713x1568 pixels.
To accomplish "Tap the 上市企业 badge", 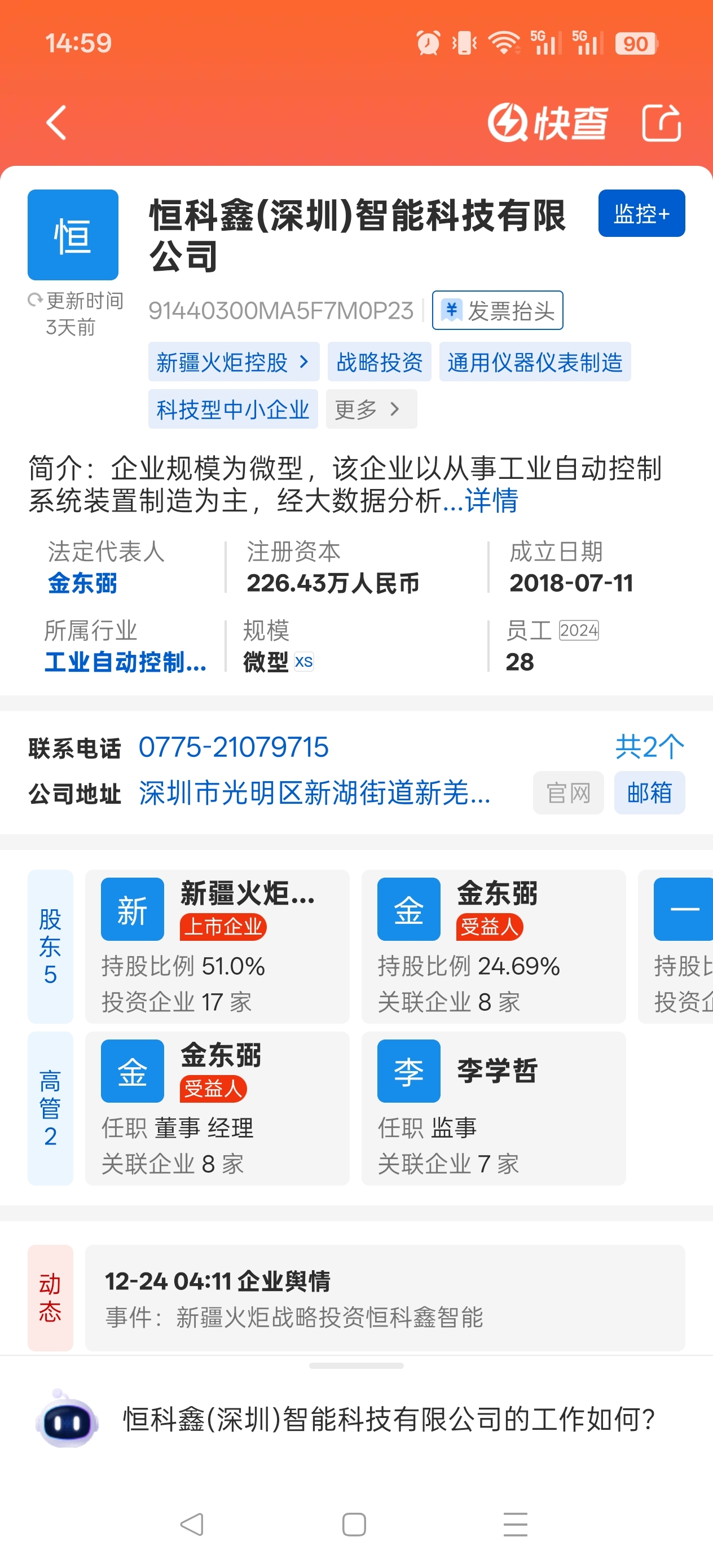I will 223,927.
